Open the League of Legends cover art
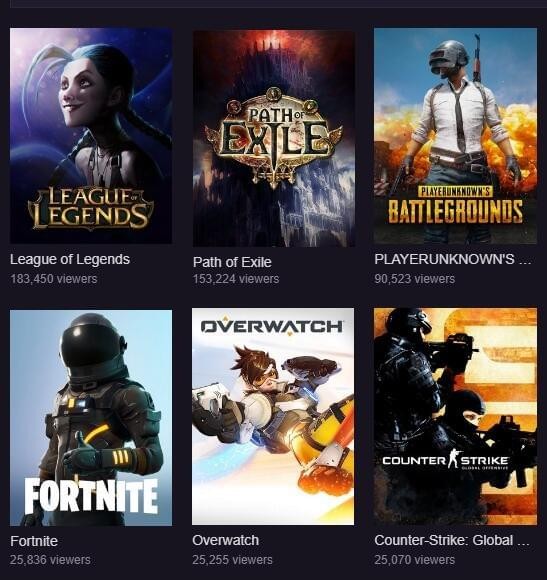This screenshot has height=580, width=547. click(91, 136)
